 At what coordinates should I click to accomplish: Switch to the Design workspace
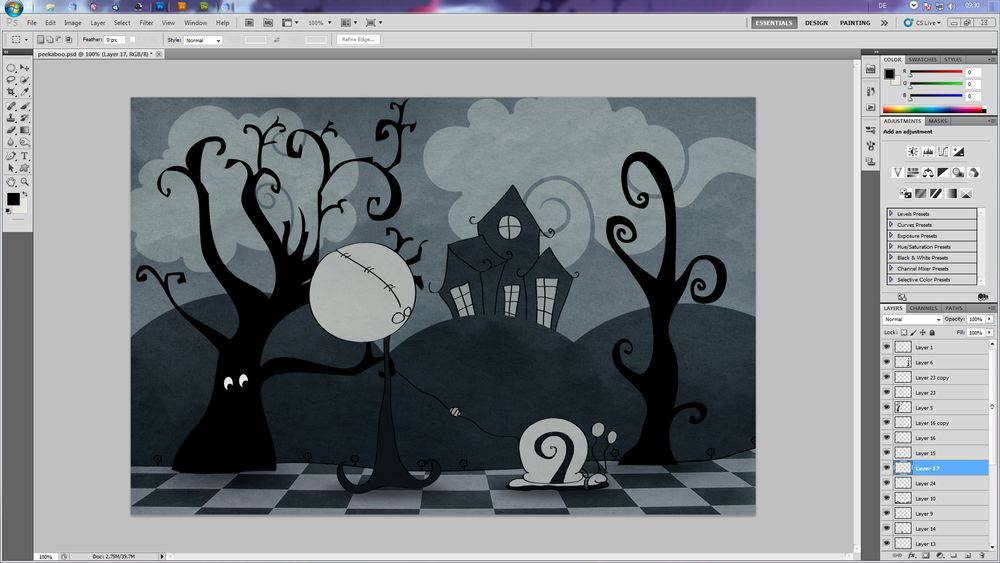pos(816,22)
